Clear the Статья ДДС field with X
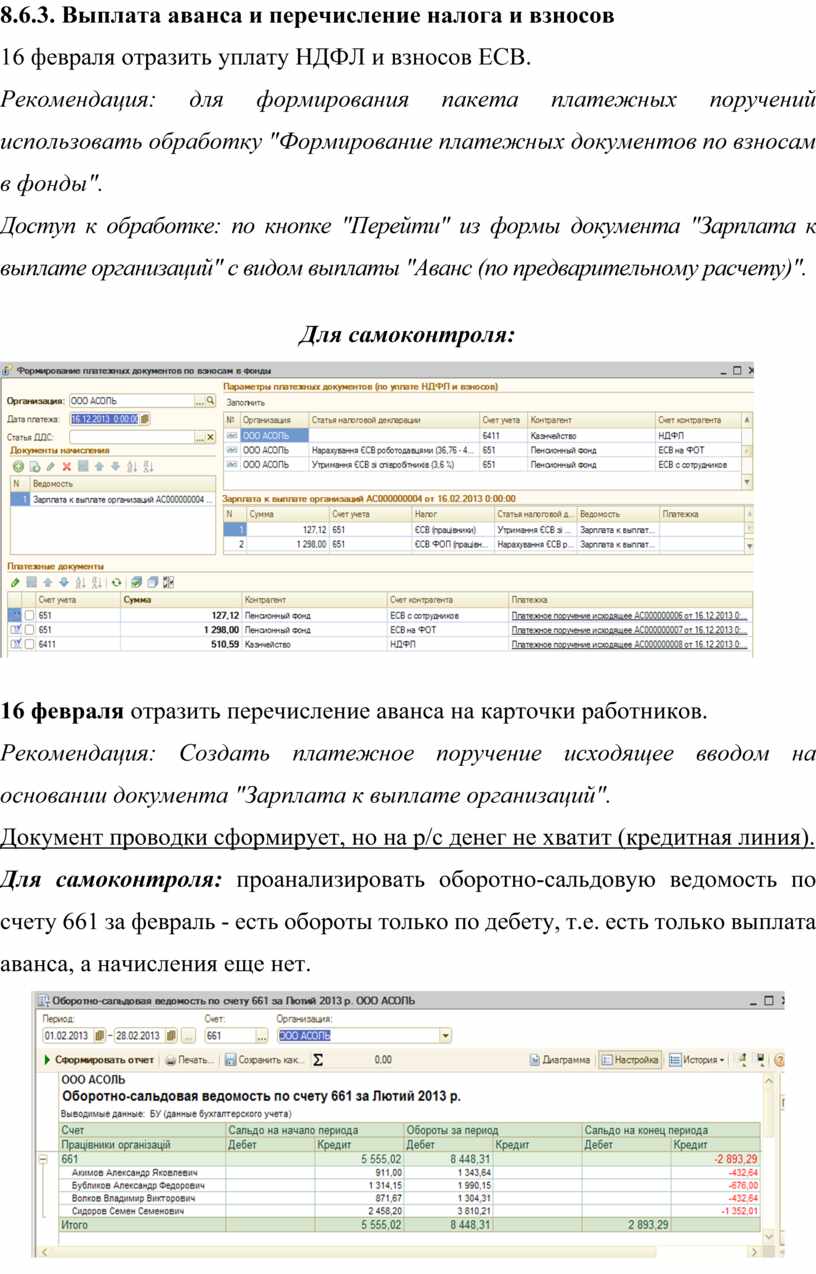 point(211,437)
